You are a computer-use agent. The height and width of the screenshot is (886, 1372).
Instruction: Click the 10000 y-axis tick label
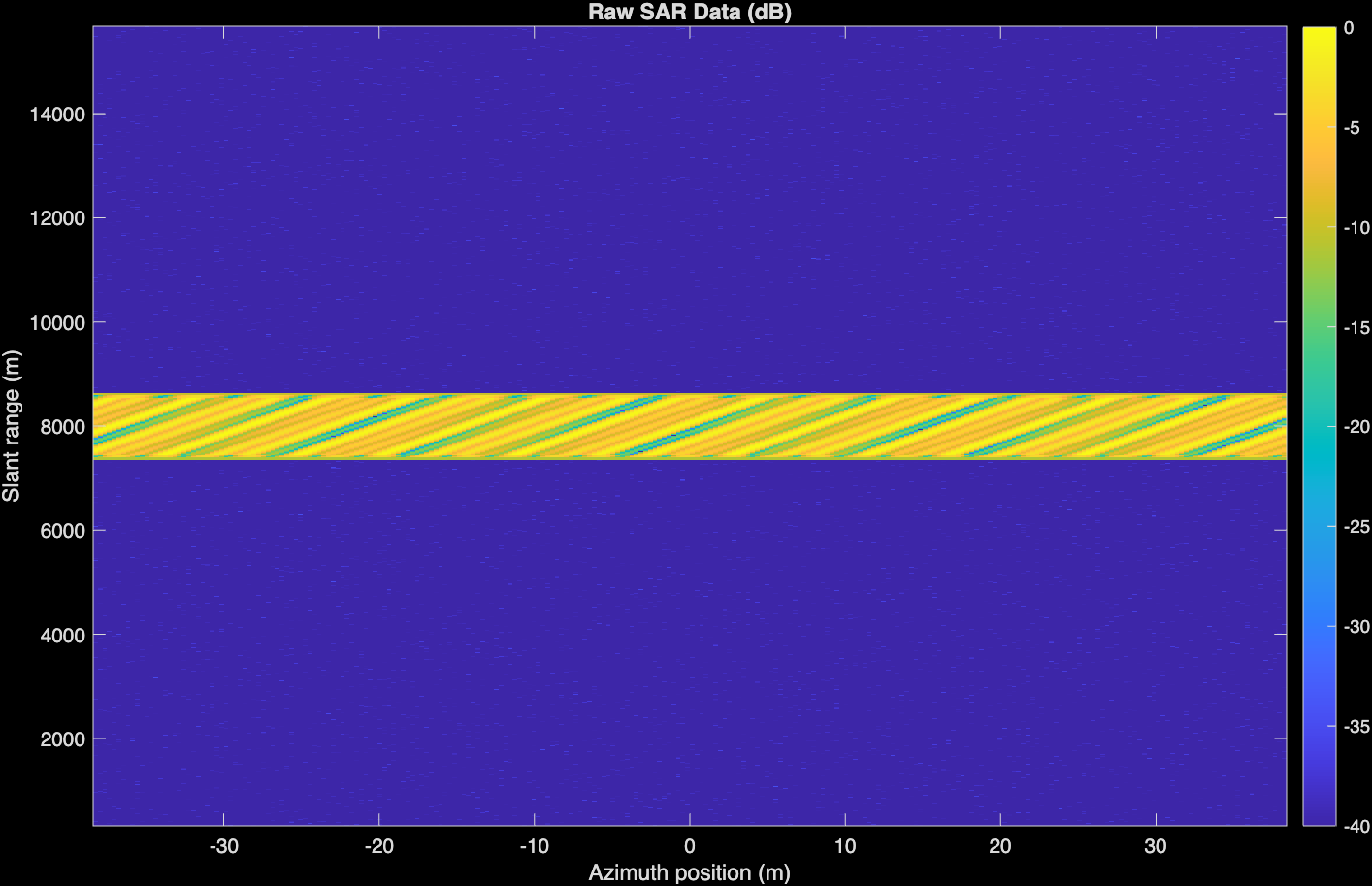pyautogui.click(x=57, y=323)
